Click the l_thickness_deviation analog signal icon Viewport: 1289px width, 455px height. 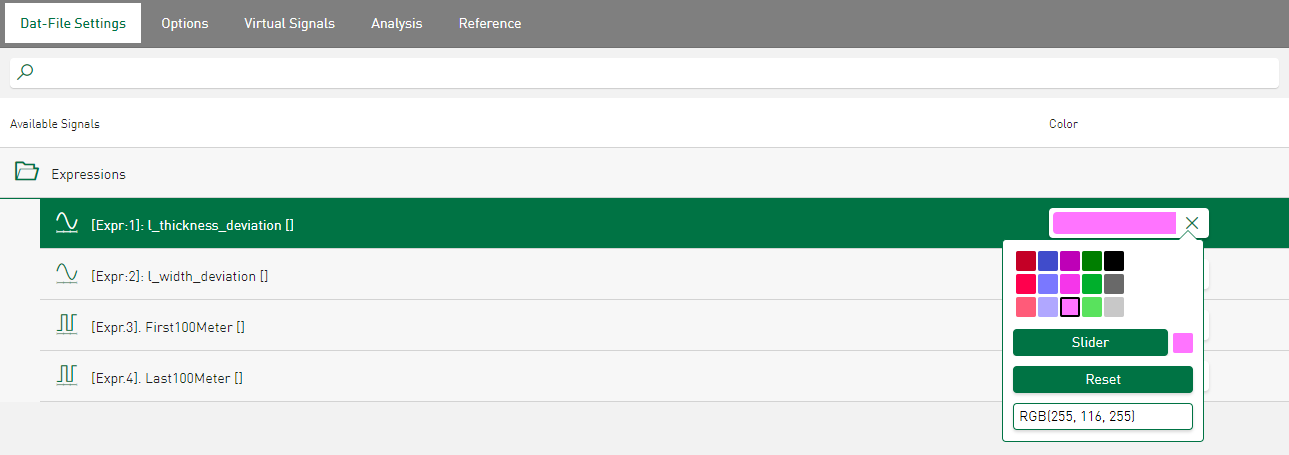coord(67,224)
